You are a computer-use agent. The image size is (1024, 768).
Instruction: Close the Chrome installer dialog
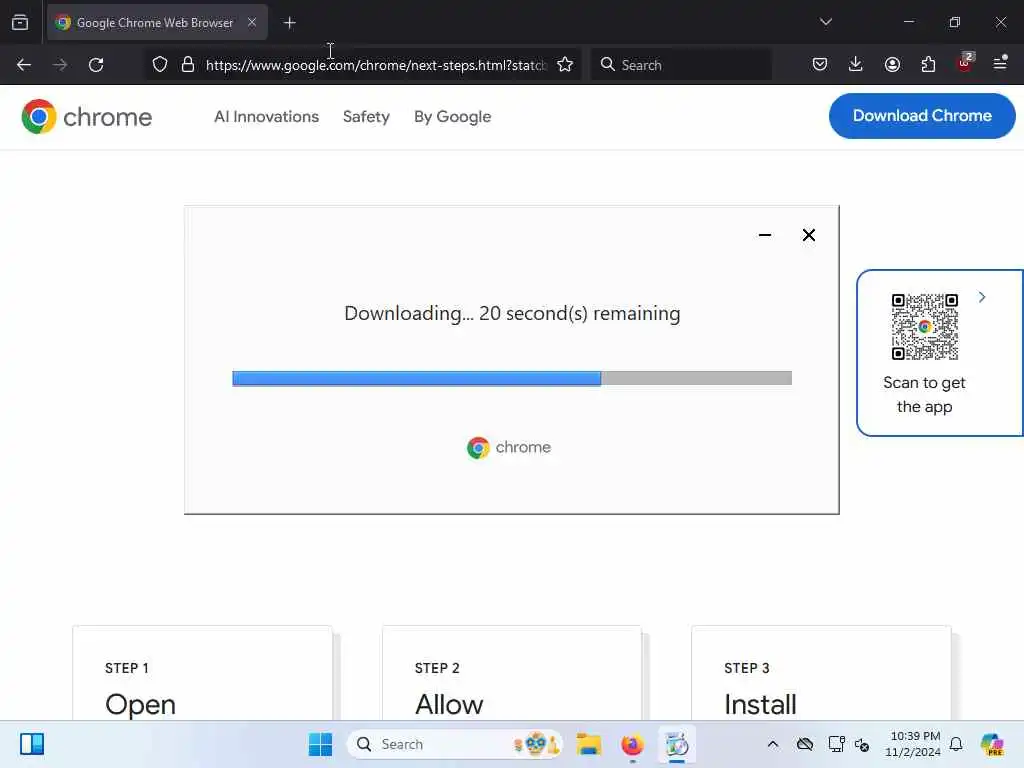click(808, 235)
